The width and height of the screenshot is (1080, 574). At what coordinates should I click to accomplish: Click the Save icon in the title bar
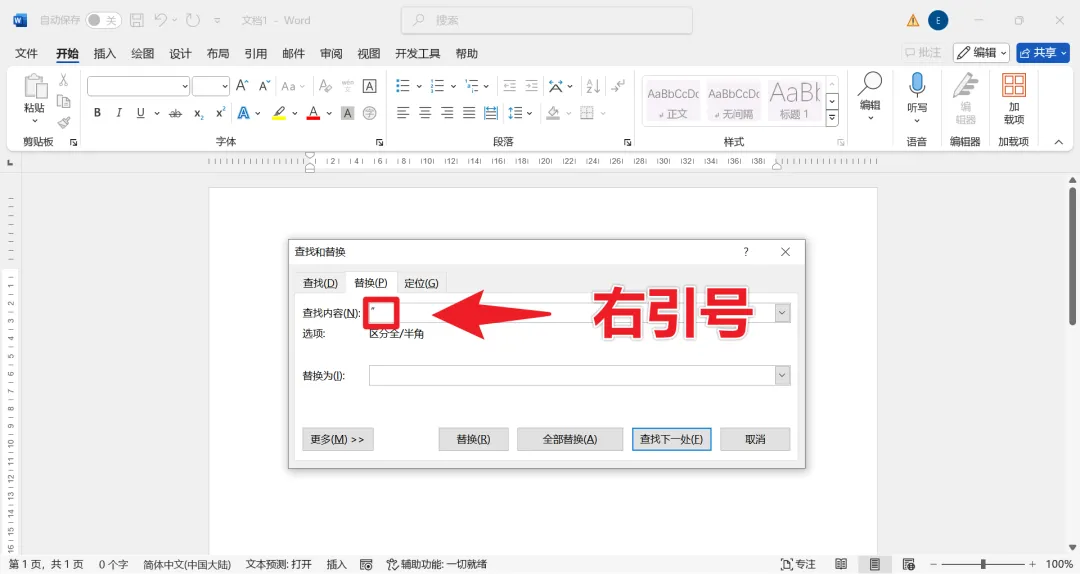[x=137, y=21]
